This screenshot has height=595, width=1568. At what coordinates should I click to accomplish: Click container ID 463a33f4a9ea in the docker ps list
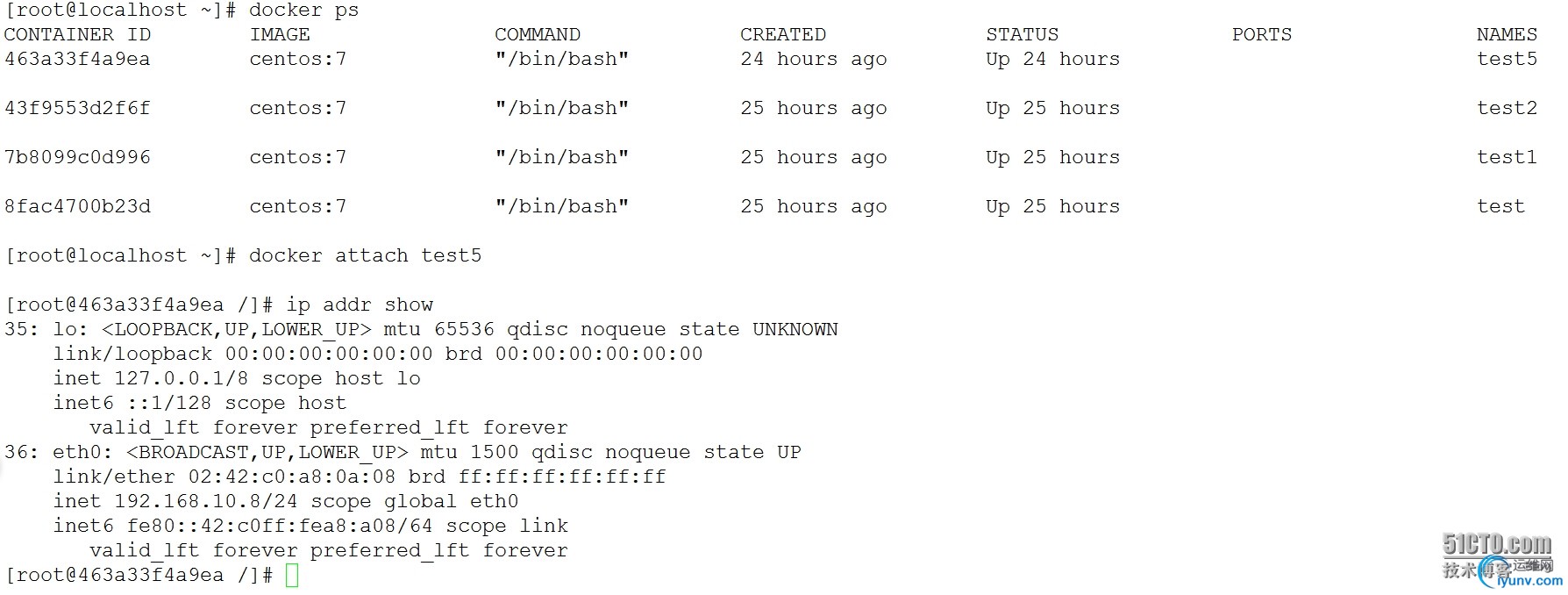click(x=77, y=59)
